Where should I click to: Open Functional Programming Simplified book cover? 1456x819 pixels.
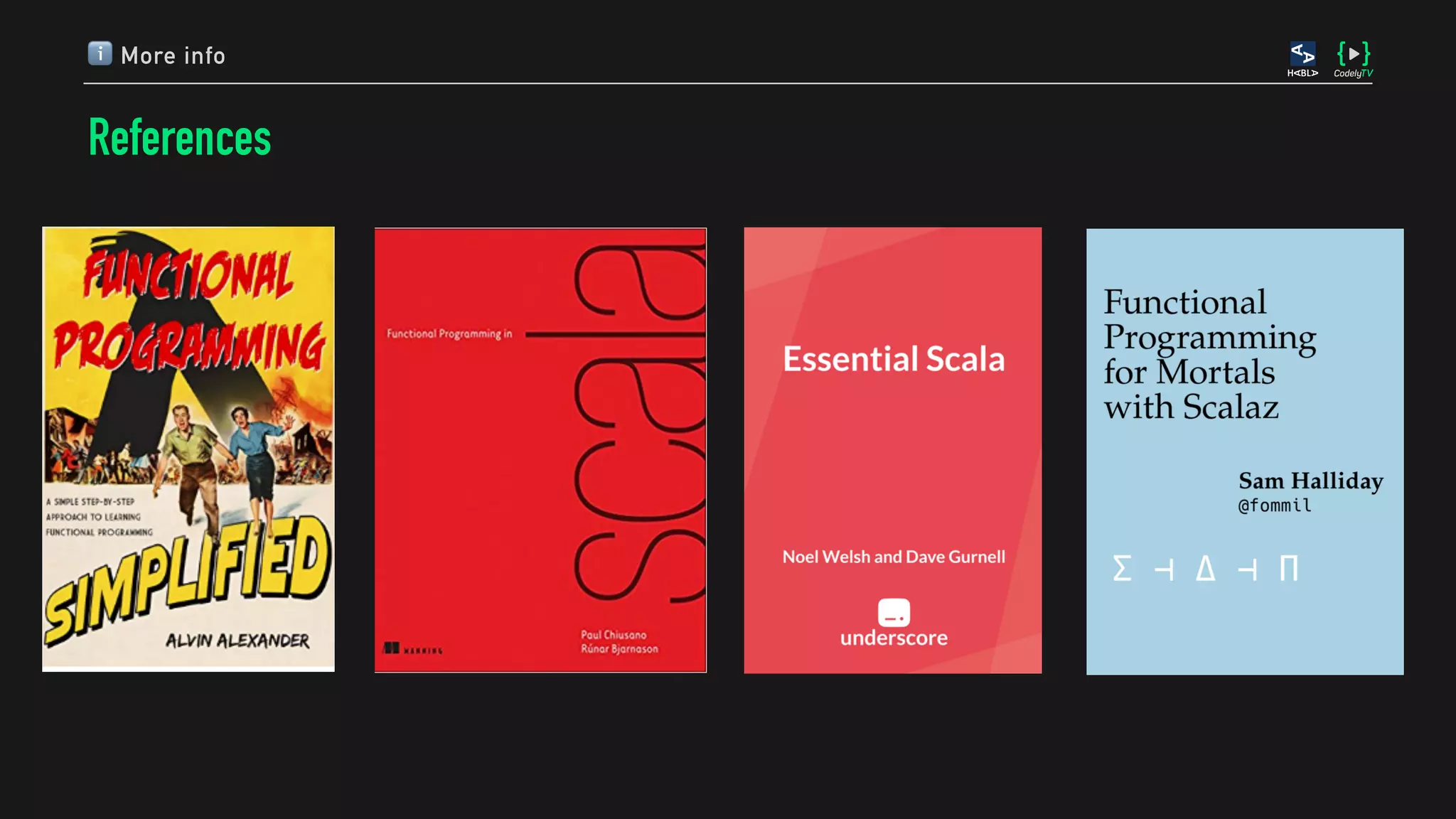188,448
